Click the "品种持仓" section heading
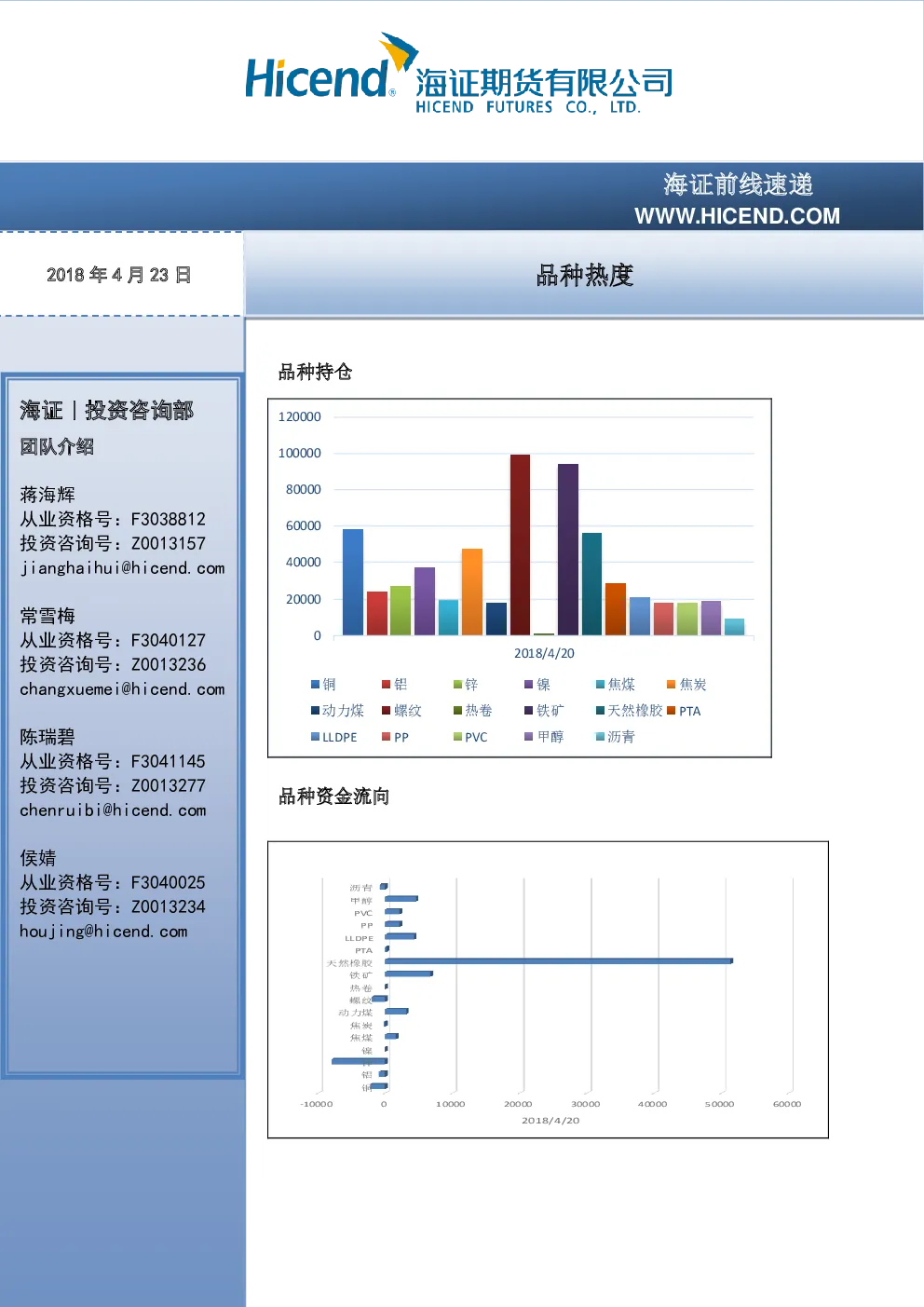The width and height of the screenshot is (924, 1307). point(315,372)
